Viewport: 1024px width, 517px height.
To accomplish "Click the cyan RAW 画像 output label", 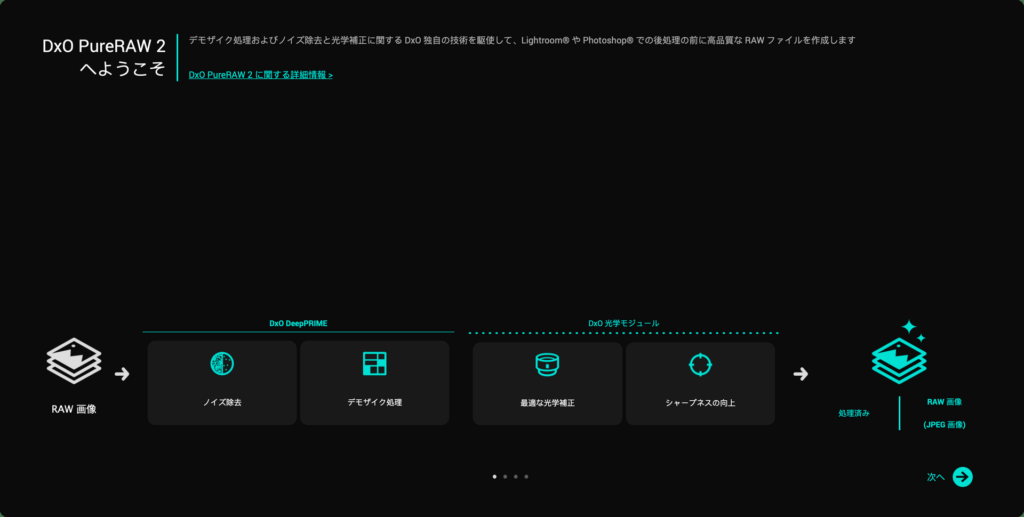I will pos(944,402).
